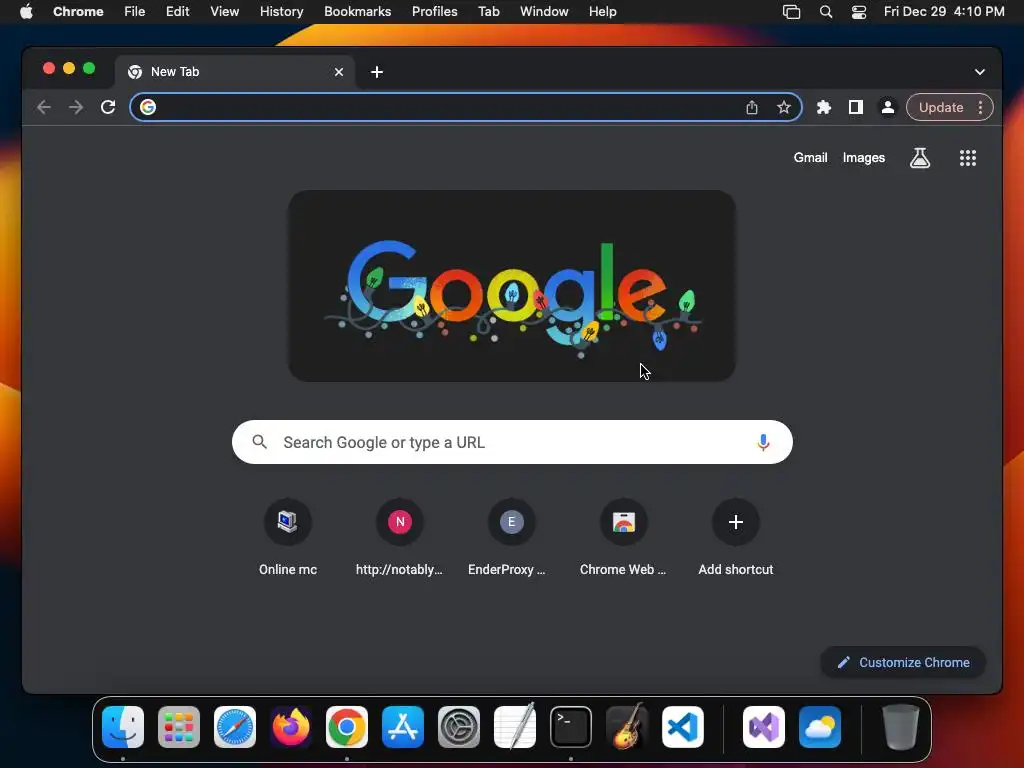Start voice search with microphone
The width and height of the screenshot is (1024, 768).
(763, 442)
